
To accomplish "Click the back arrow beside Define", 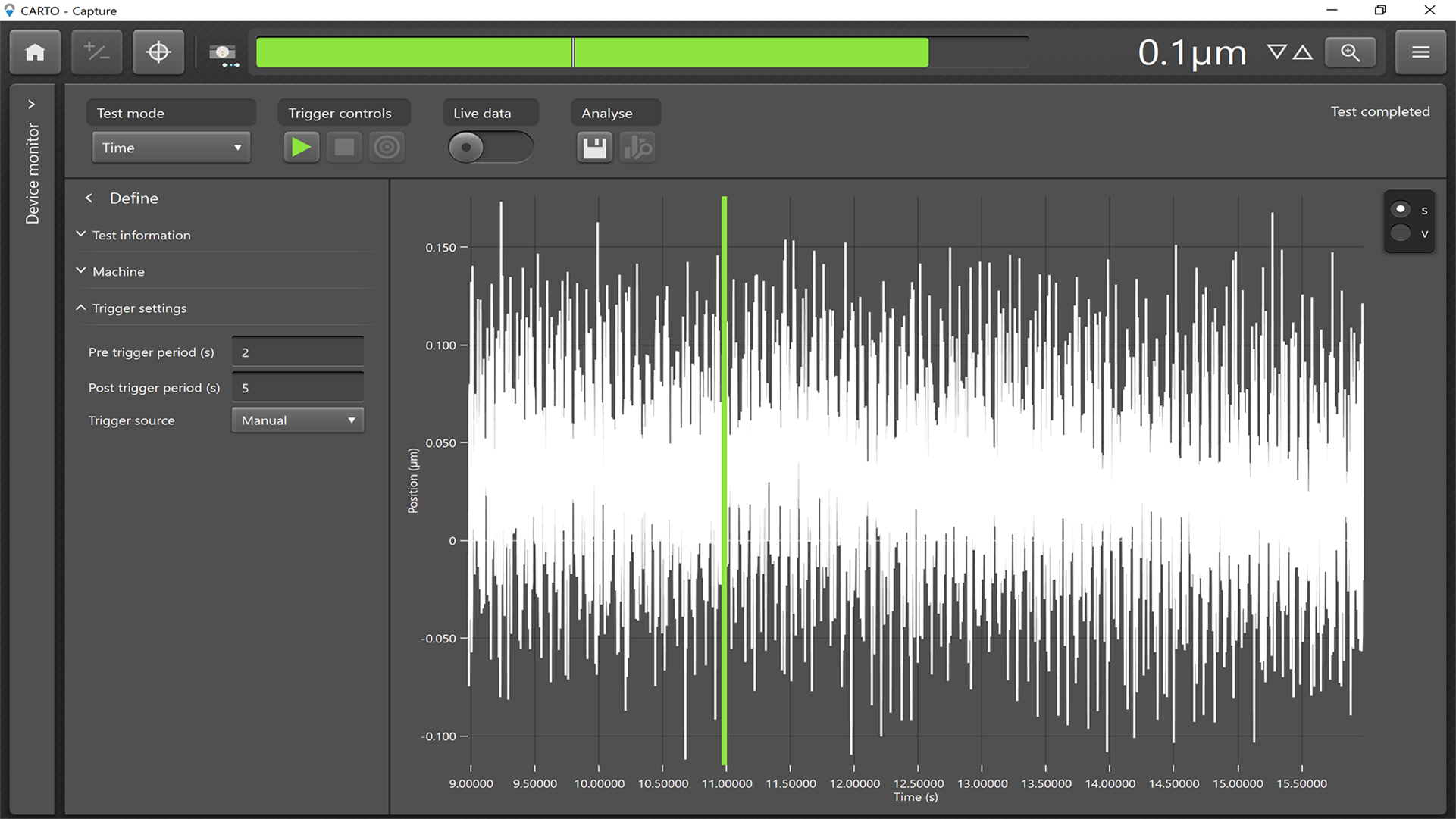I will [89, 198].
